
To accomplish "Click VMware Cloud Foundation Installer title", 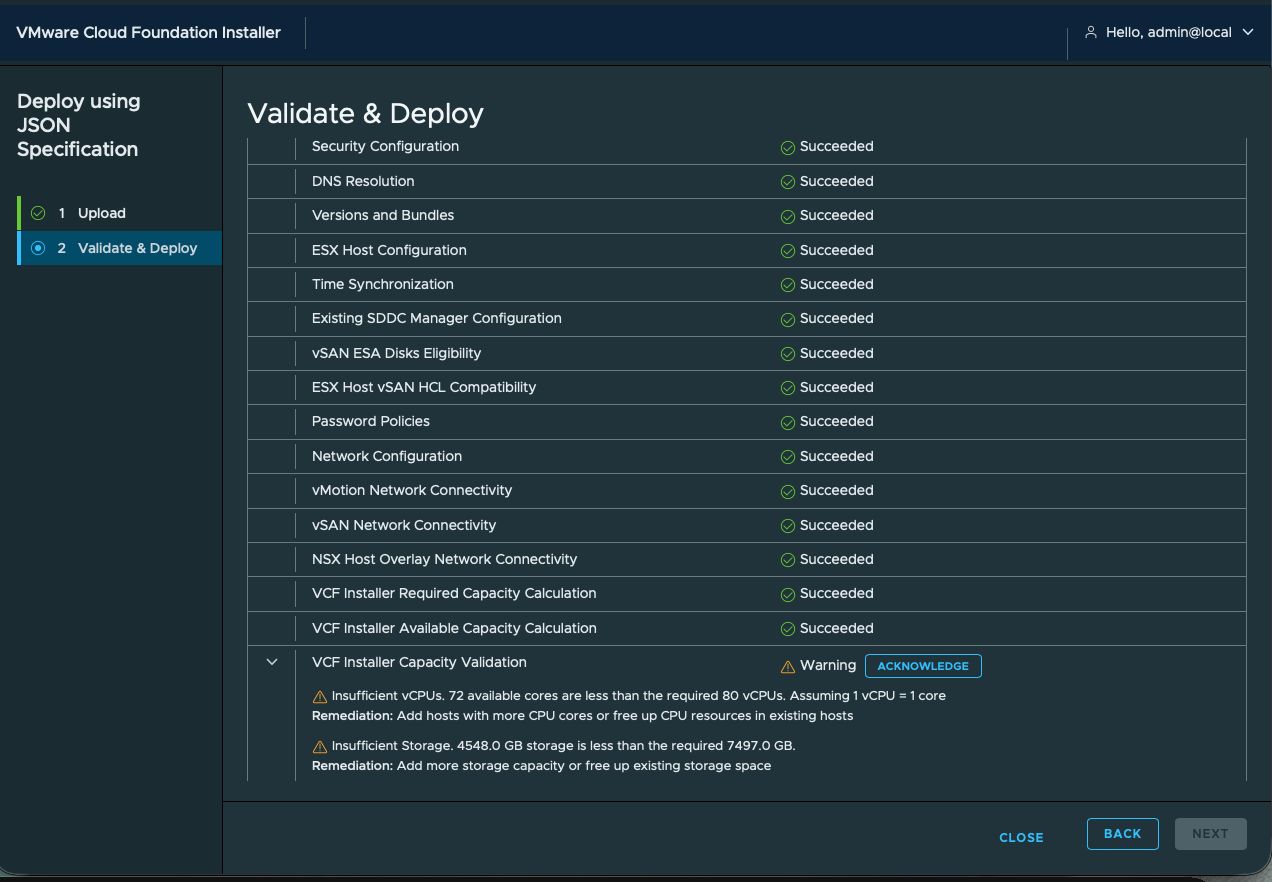I will click(148, 32).
